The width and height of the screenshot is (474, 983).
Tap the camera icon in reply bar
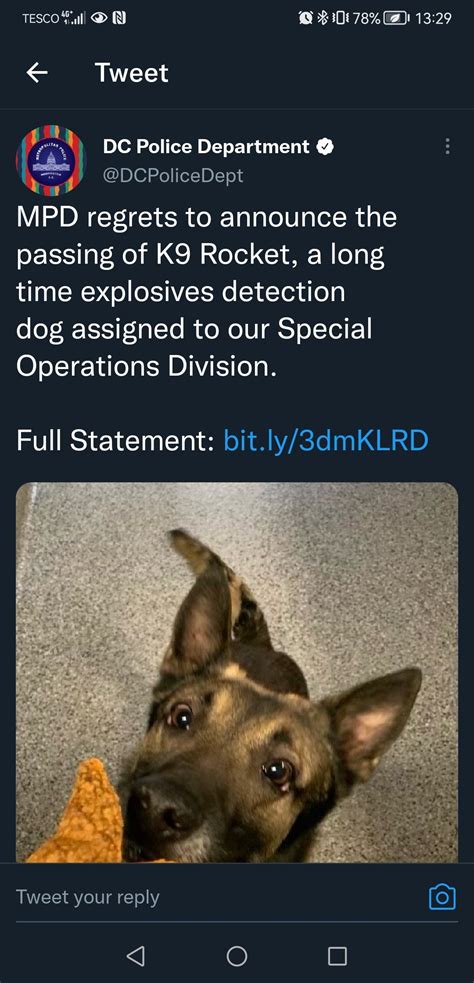click(x=442, y=896)
